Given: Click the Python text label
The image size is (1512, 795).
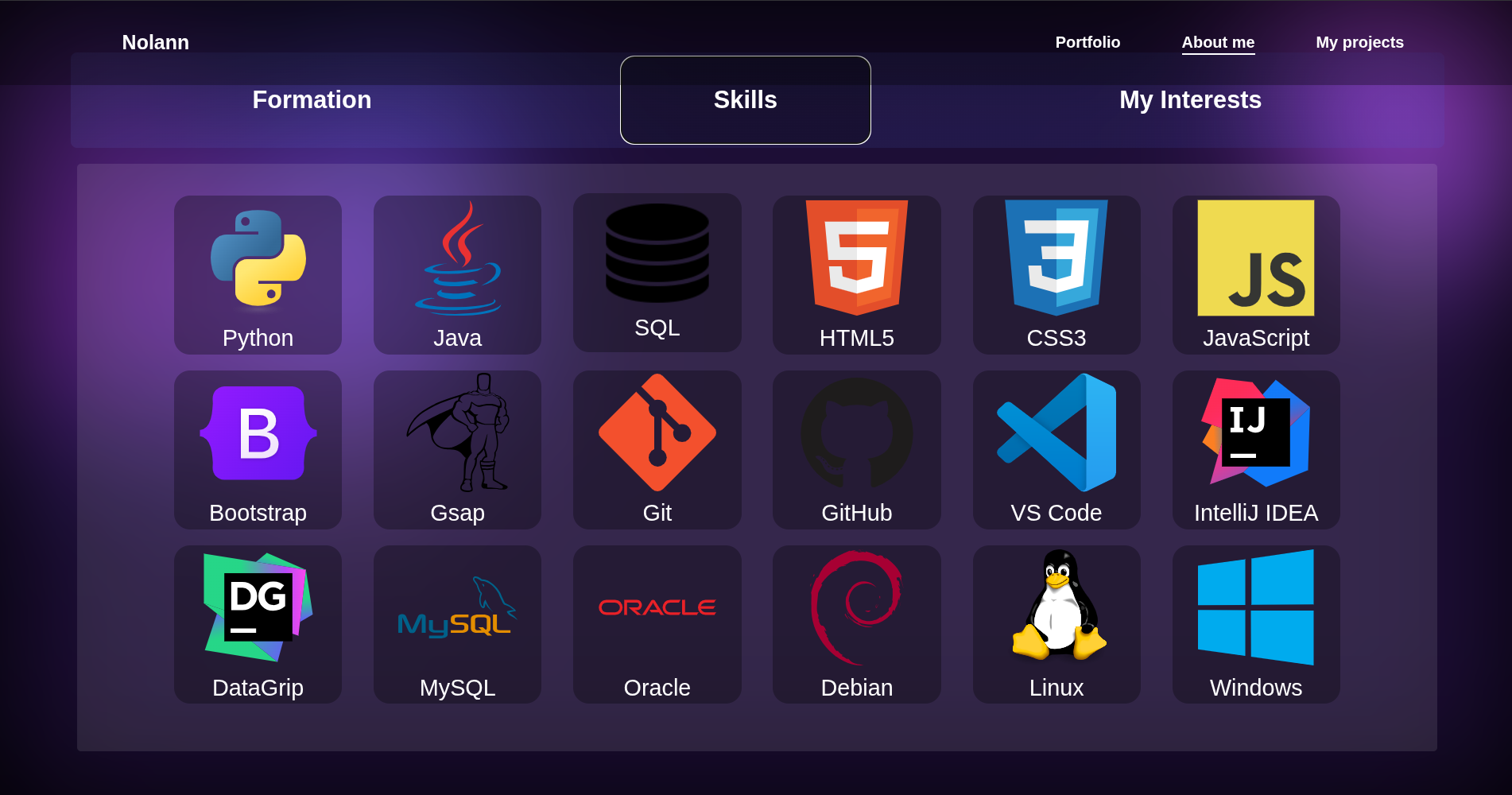Looking at the screenshot, I should 258,338.
